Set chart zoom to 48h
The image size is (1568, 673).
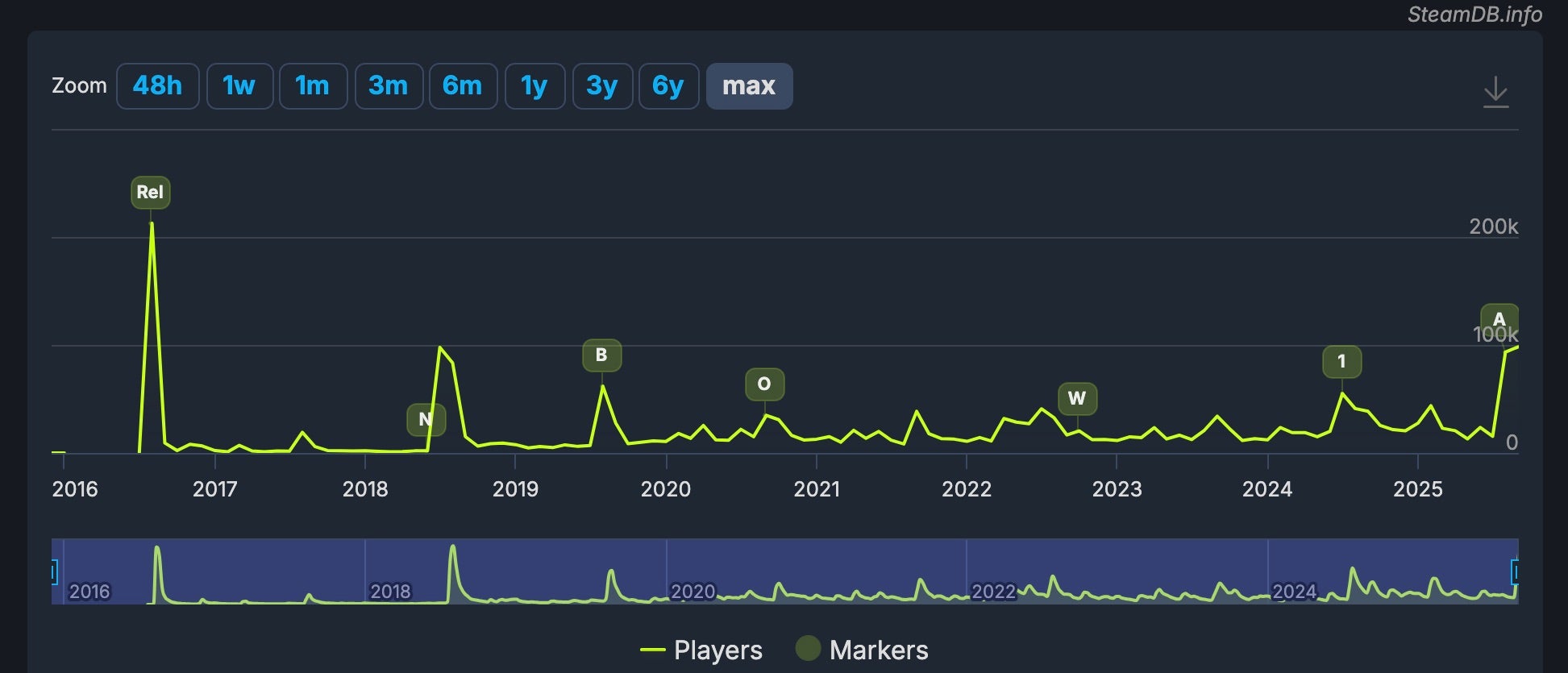coord(157,85)
